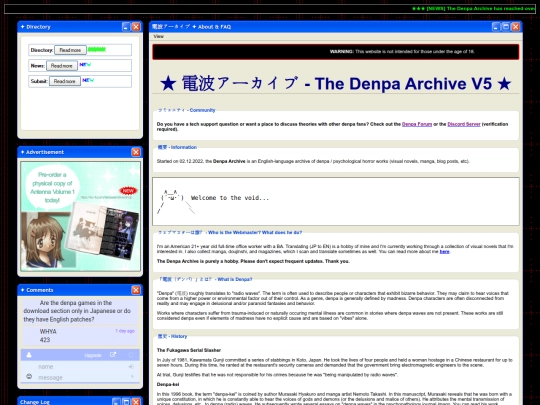Click the Directory window title

[38, 27]
